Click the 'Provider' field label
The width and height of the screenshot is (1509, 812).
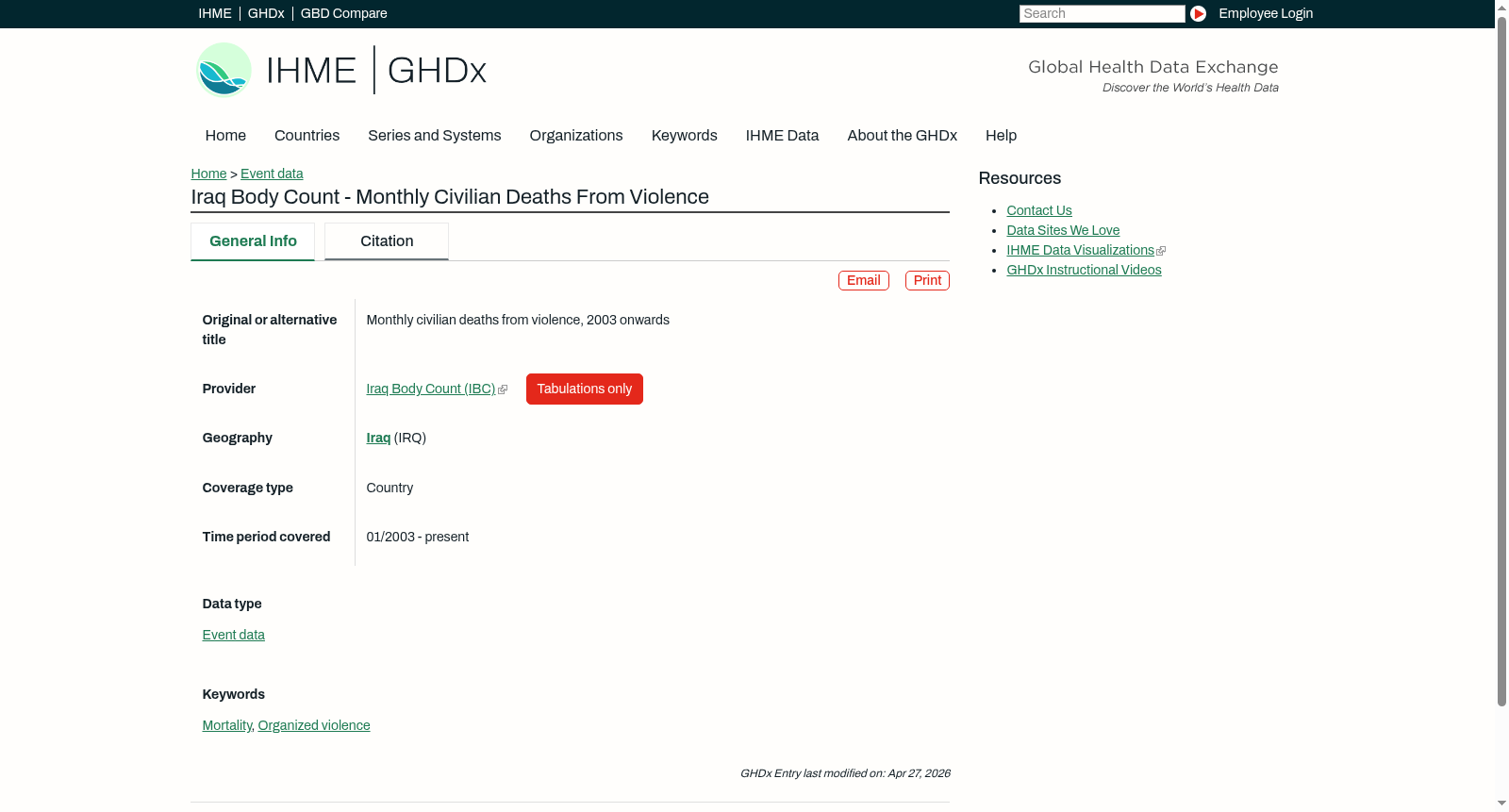(229, 389)
